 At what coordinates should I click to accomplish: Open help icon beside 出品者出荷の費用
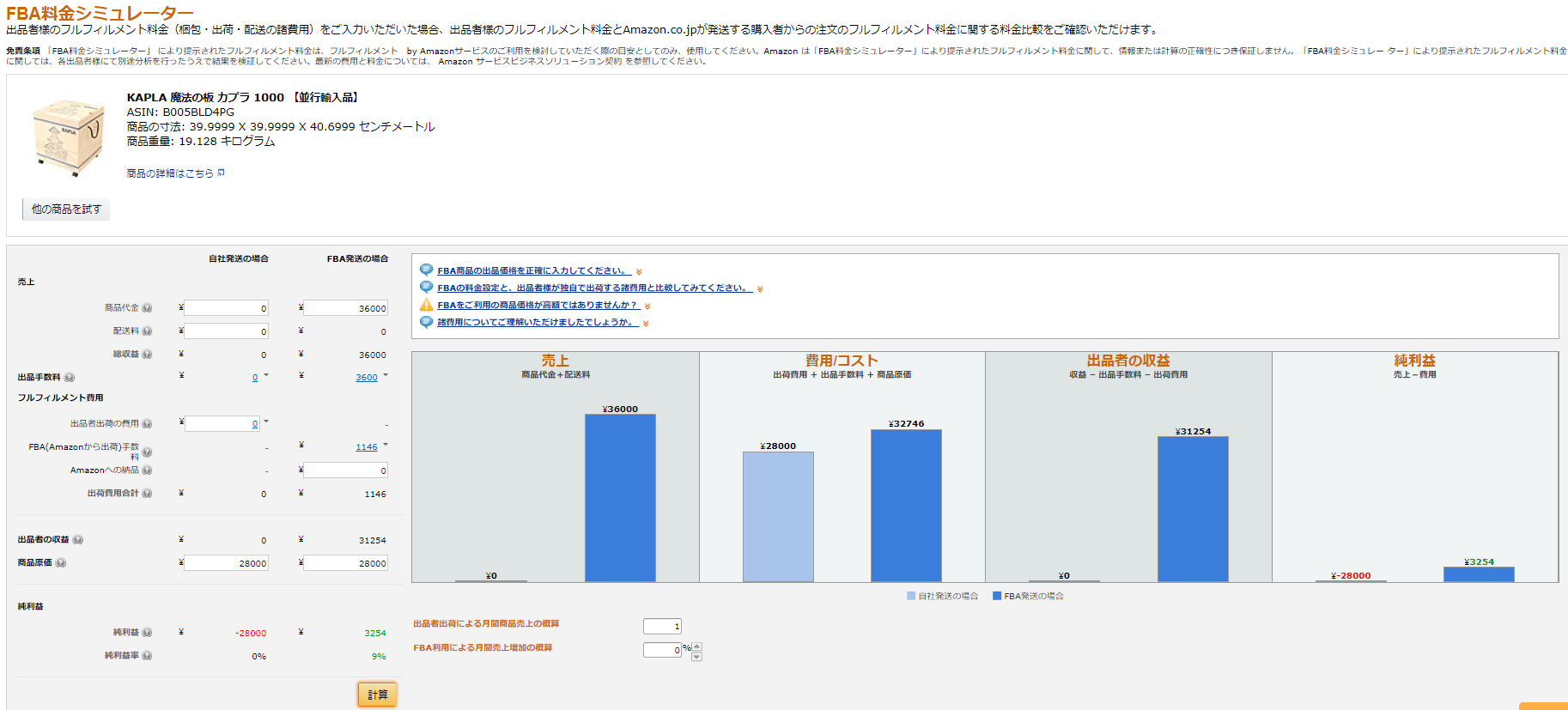click(x=147, y=424)
